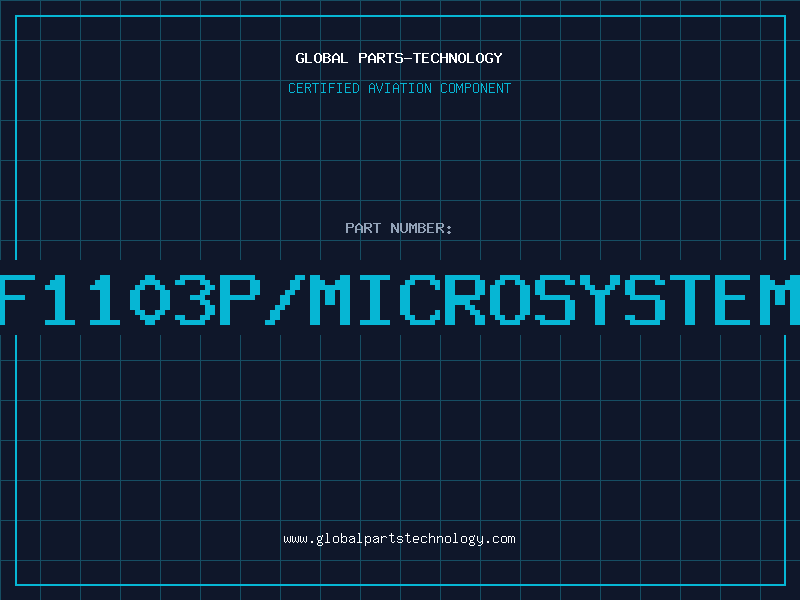Click the word TECHNOLOGY in the header

coord(458,58)
